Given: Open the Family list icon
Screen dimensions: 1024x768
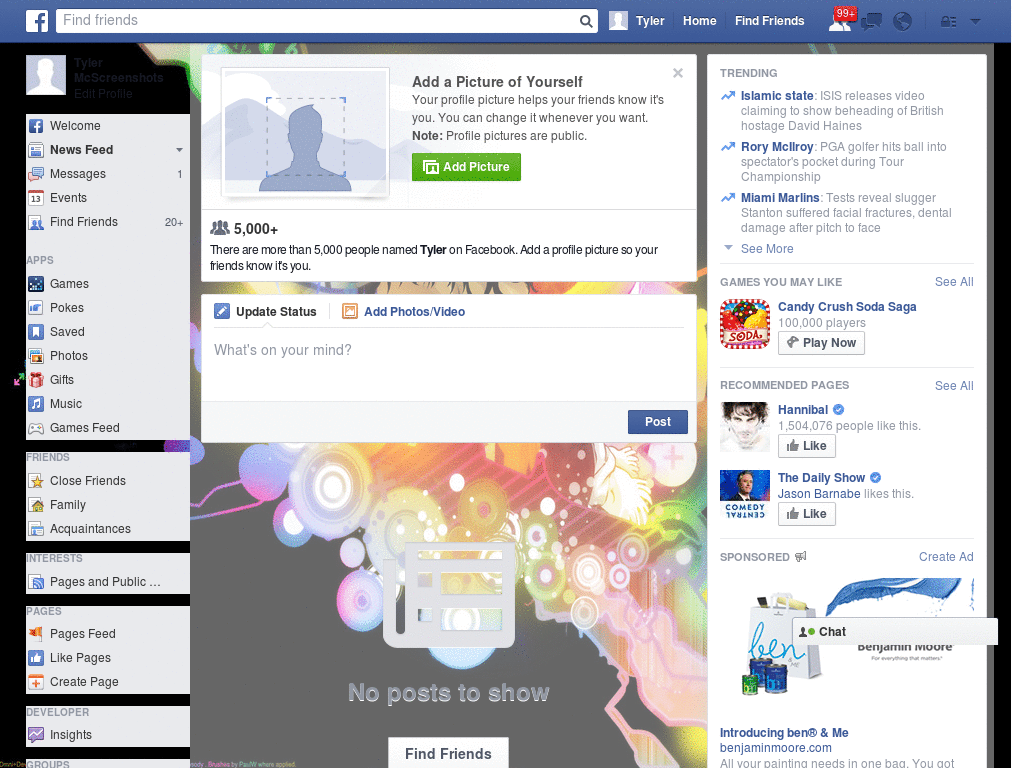Looking at the screenshot, I should [x=36, y=505].
